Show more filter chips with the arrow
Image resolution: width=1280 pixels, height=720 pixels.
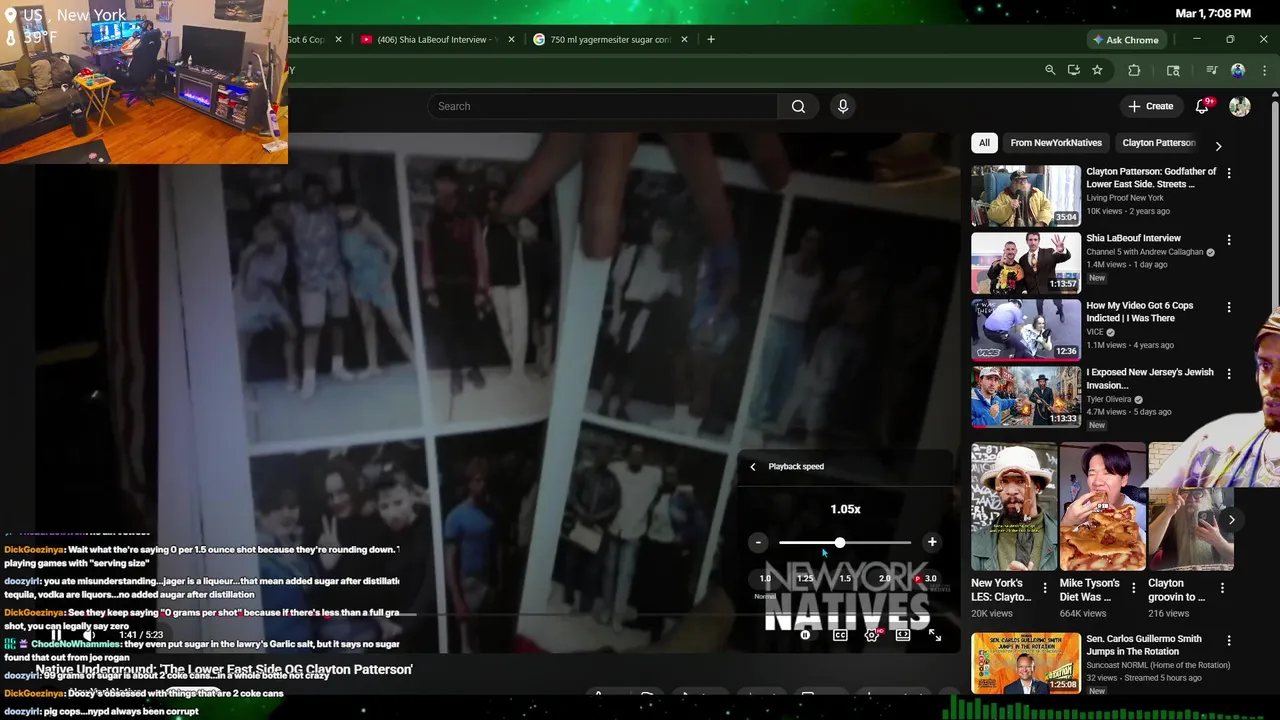click(1218, 145)
